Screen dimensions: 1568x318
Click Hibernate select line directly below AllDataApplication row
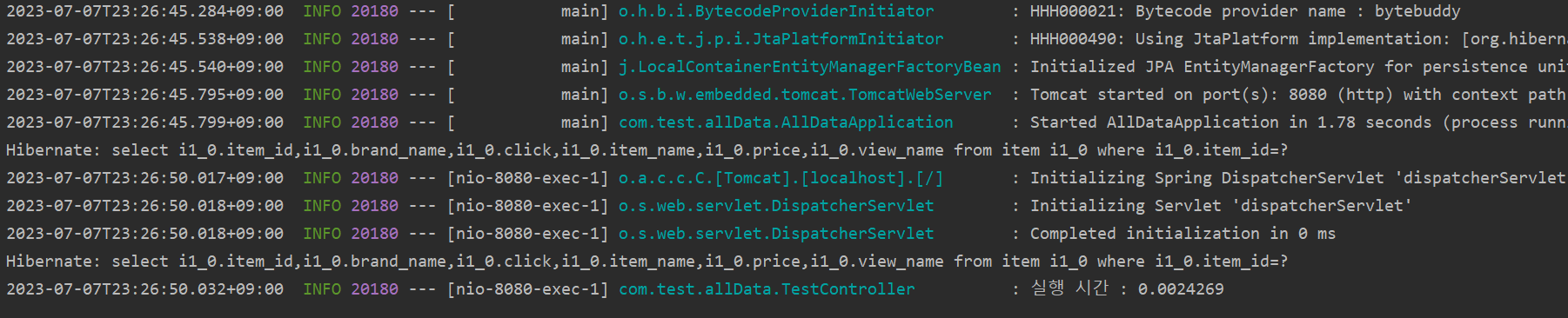tap(647, 150)
